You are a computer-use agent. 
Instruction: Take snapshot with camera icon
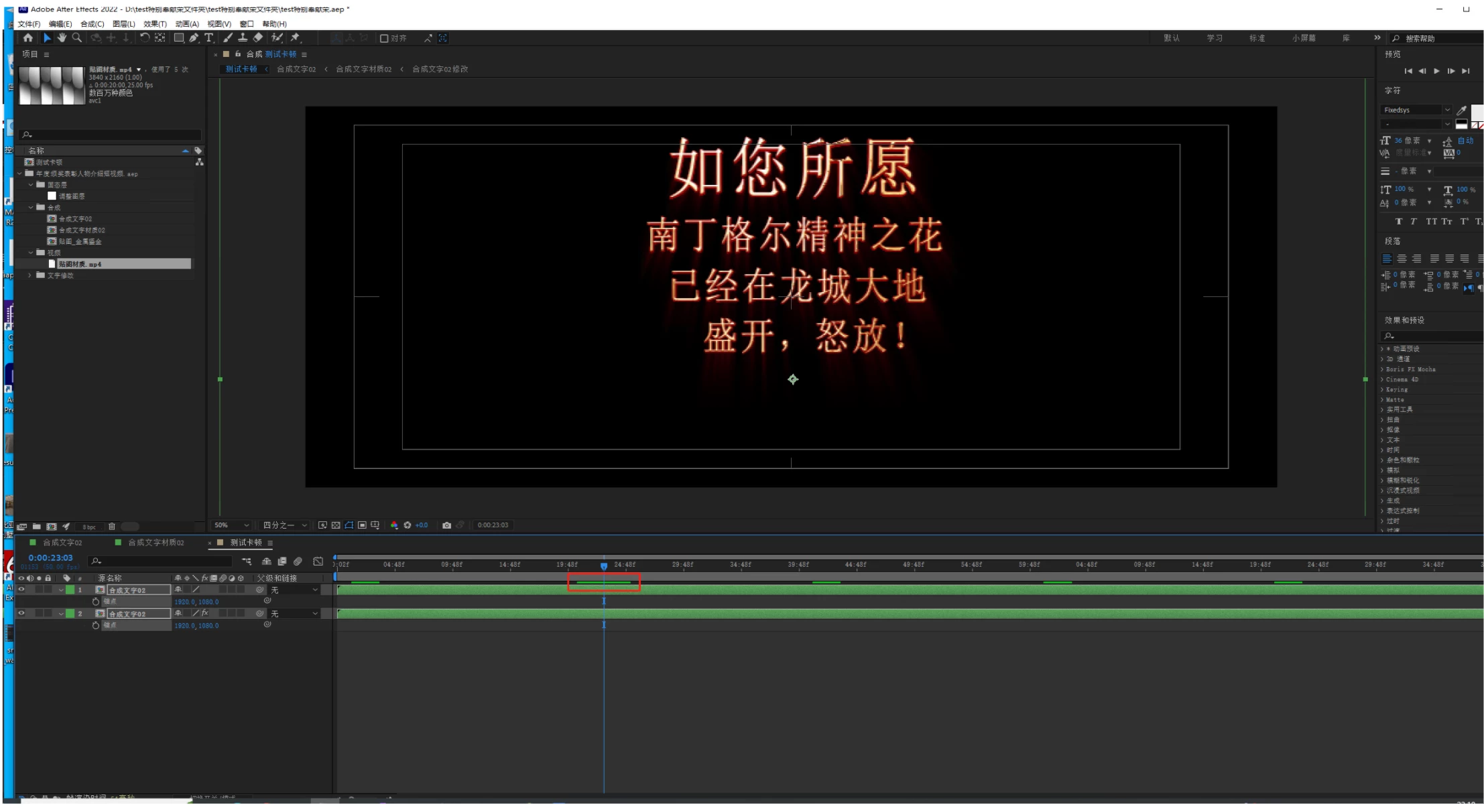tap(446, 525)
